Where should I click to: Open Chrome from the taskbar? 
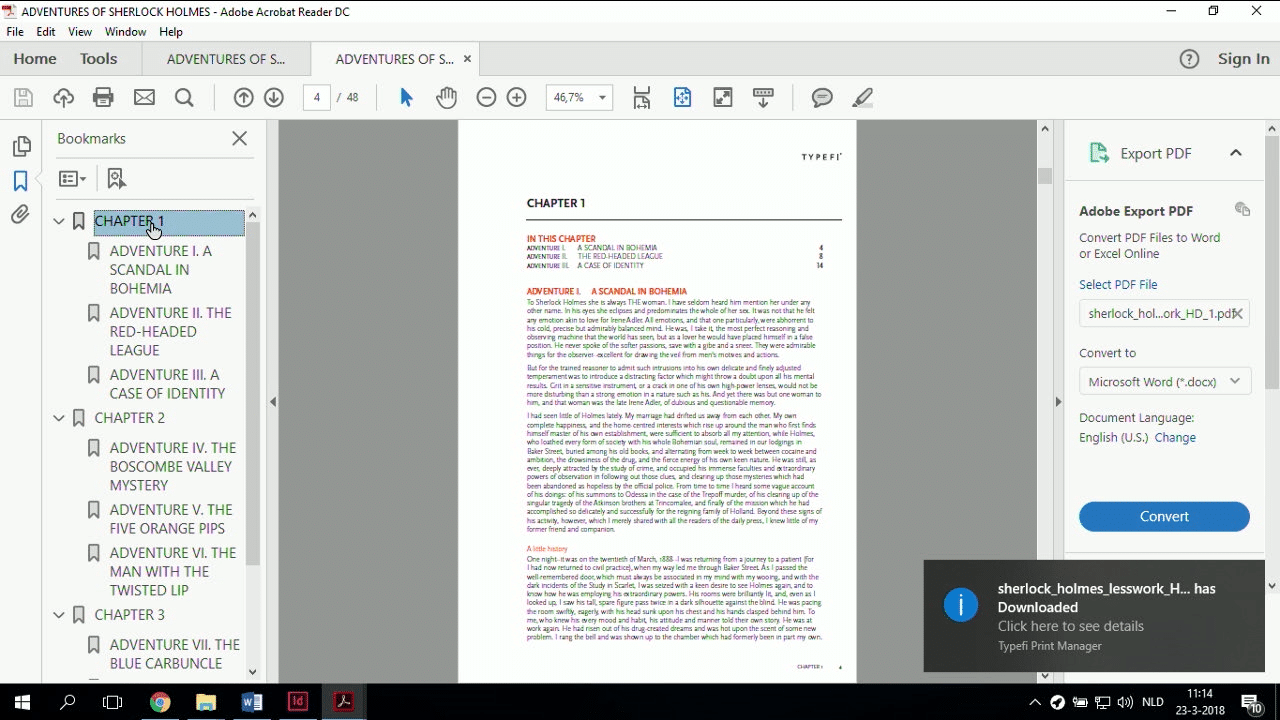(x=160, y=702)
